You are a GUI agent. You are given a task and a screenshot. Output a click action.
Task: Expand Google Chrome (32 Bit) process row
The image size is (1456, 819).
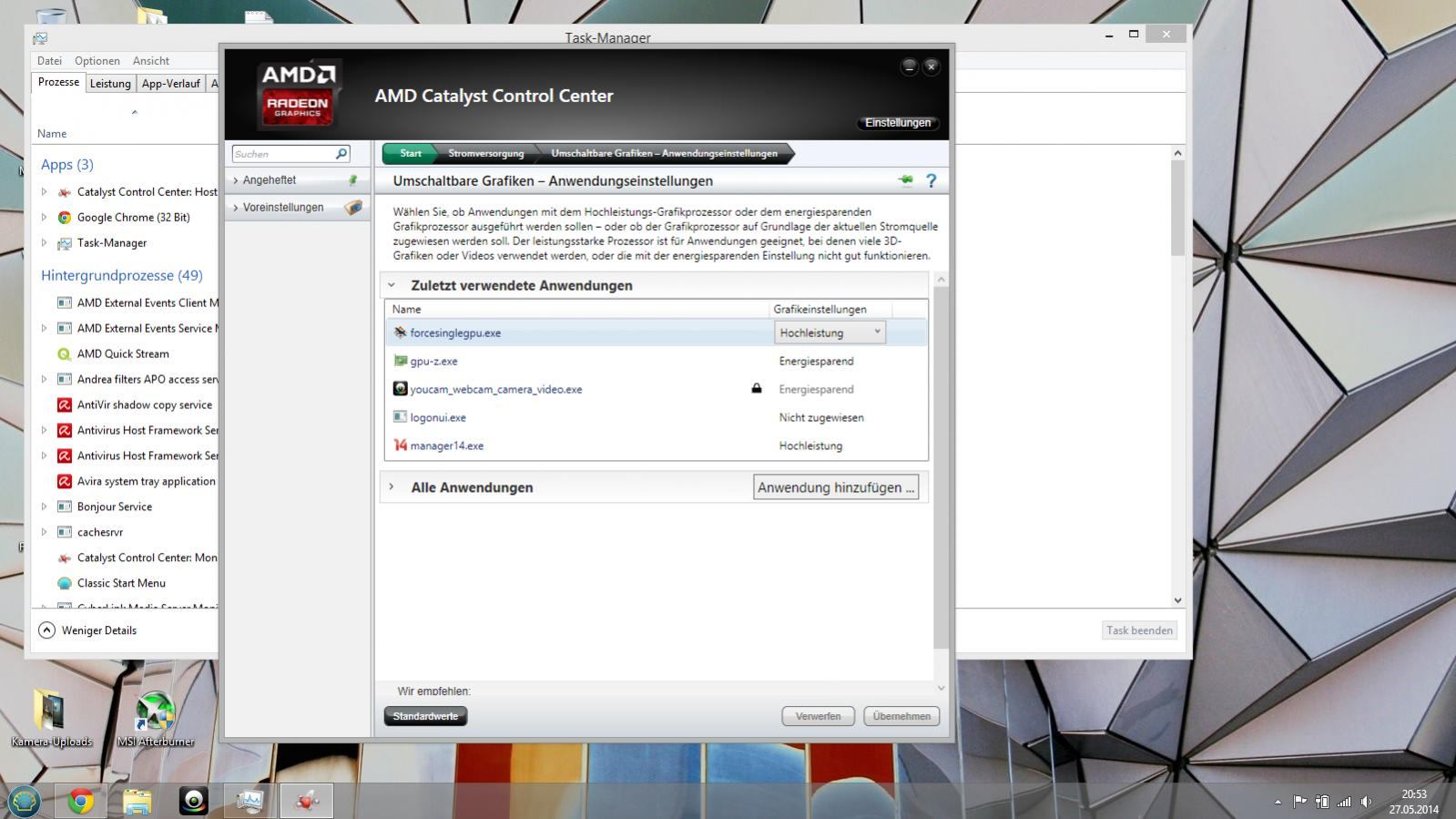tap(44, 218)
